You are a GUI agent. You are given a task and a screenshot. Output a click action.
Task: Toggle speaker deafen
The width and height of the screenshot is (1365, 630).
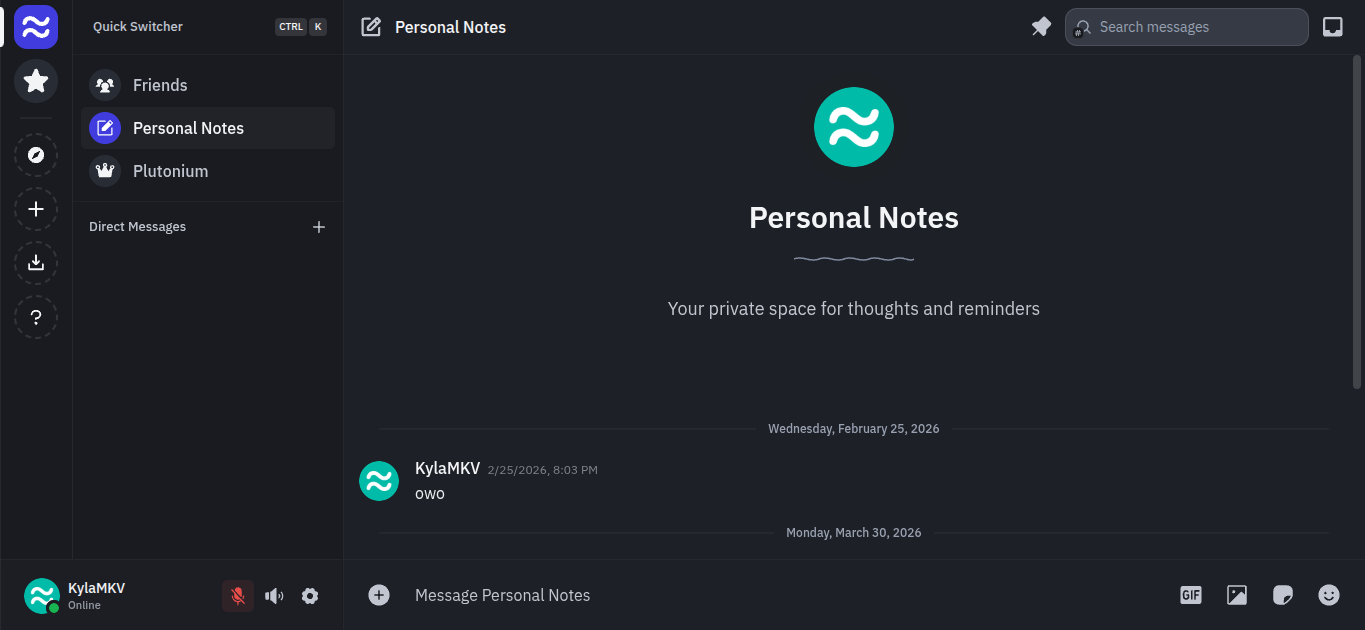click(x=274, y=596)
